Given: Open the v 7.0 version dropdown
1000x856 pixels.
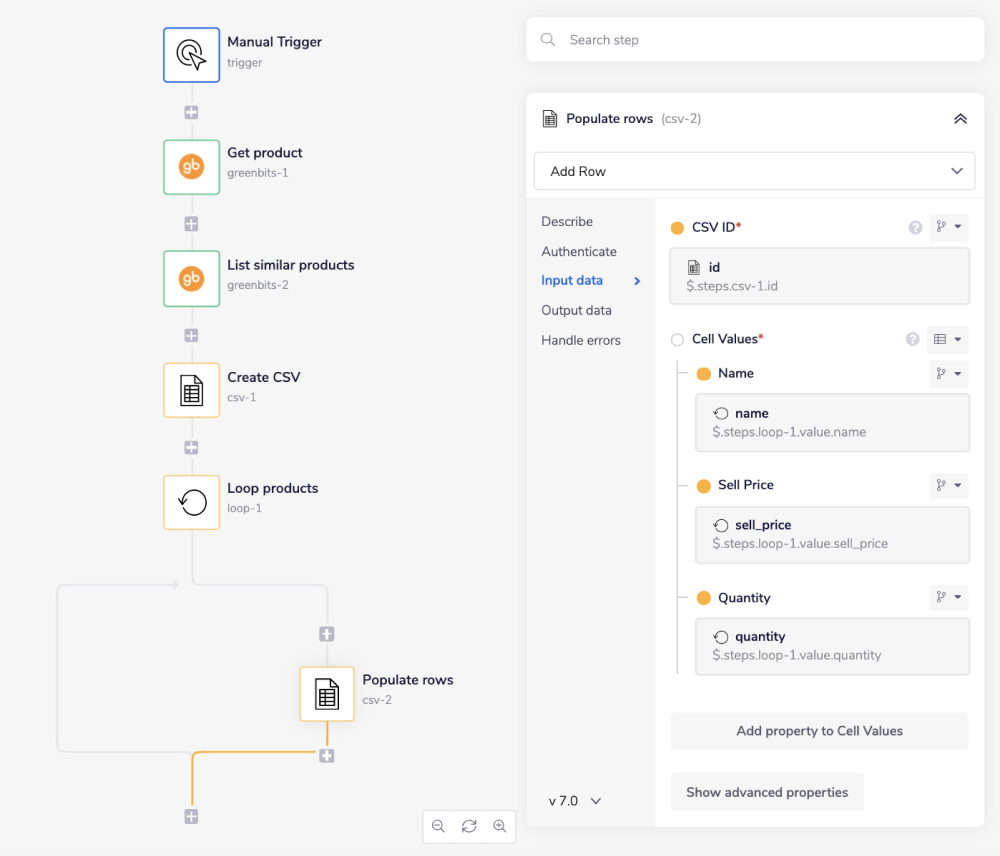Looking at the screenshot, I should point(575,801).
